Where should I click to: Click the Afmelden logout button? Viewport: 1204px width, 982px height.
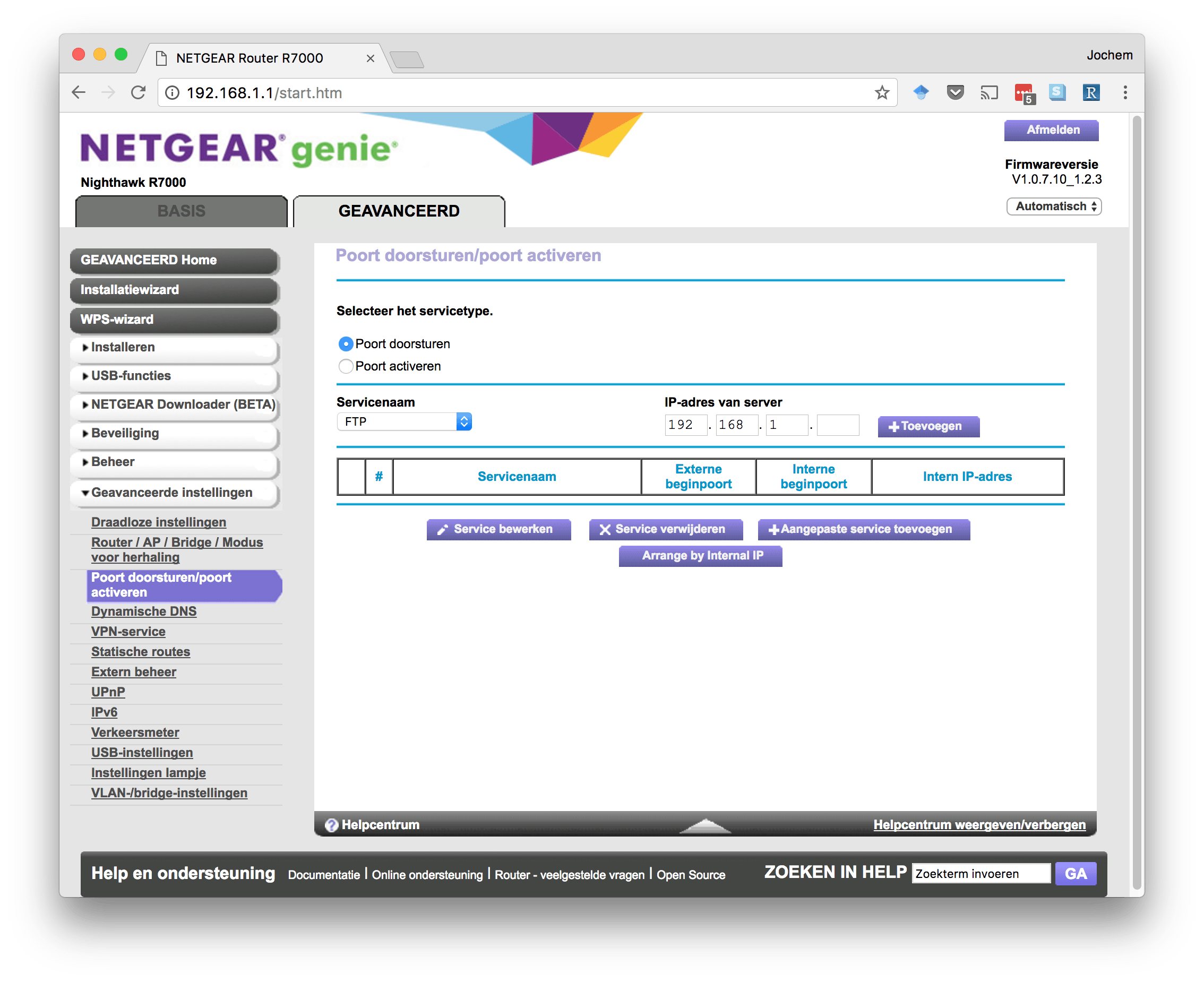[1051, 130]
